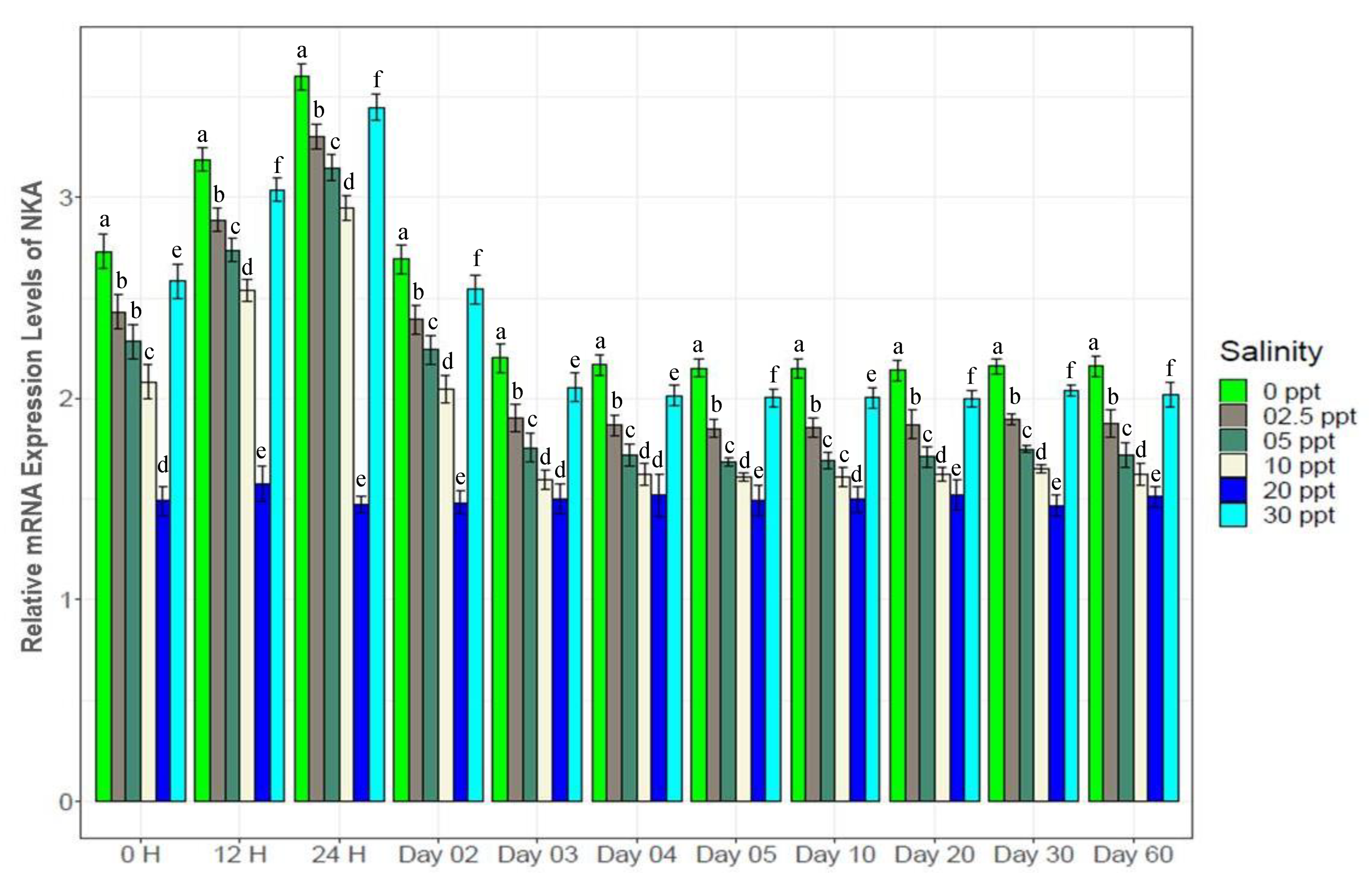Click the Day 10 x-axis label
The width and height of the screenshot is (1372, 873).
(835, 855)
